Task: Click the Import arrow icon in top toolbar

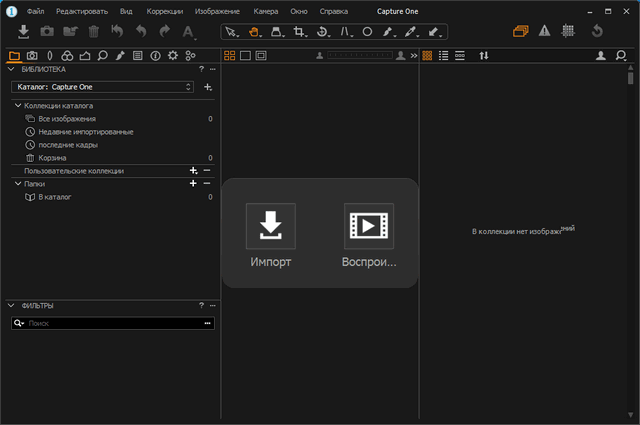Action: pos(24,32)
